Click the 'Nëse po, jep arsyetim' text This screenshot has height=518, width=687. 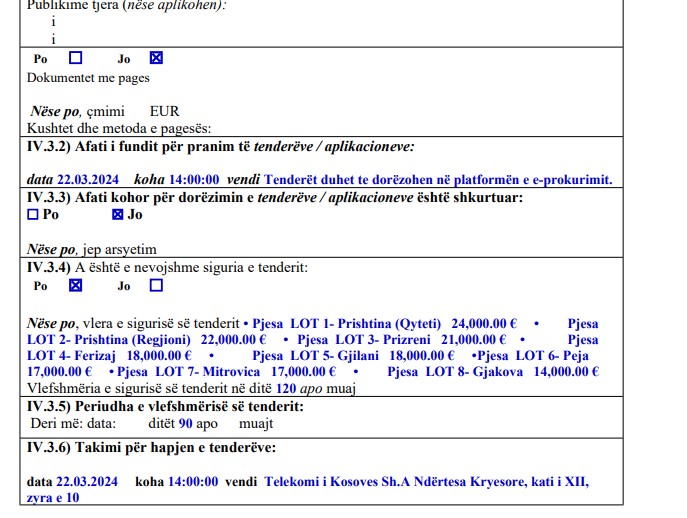tap(92, 249)
